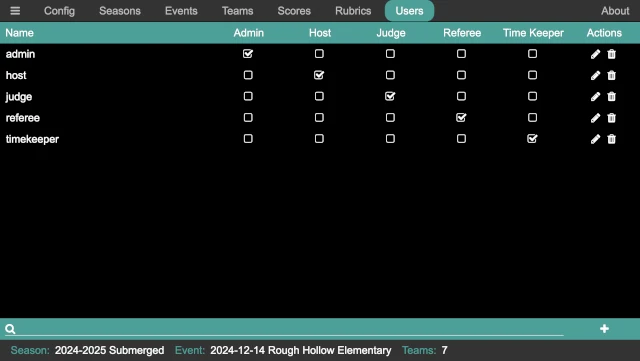Image resolution: width=640 pixels, height=361 pixels.
Task: Open the Rubrics tab
Action: click(x=353, y=11)
